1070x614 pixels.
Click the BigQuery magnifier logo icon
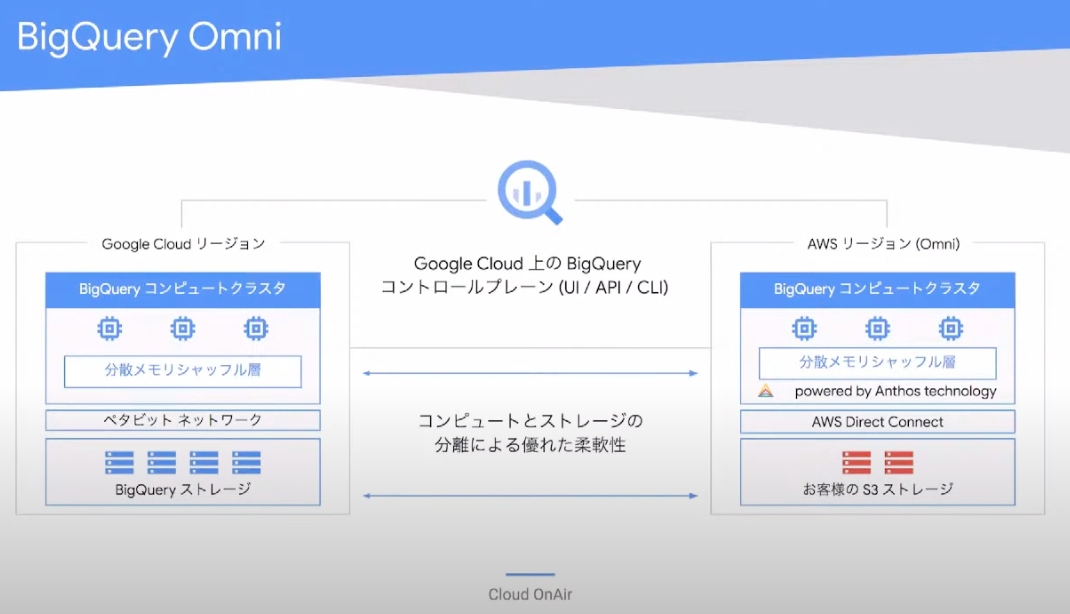pyautogui.click(x=530, y=192)
